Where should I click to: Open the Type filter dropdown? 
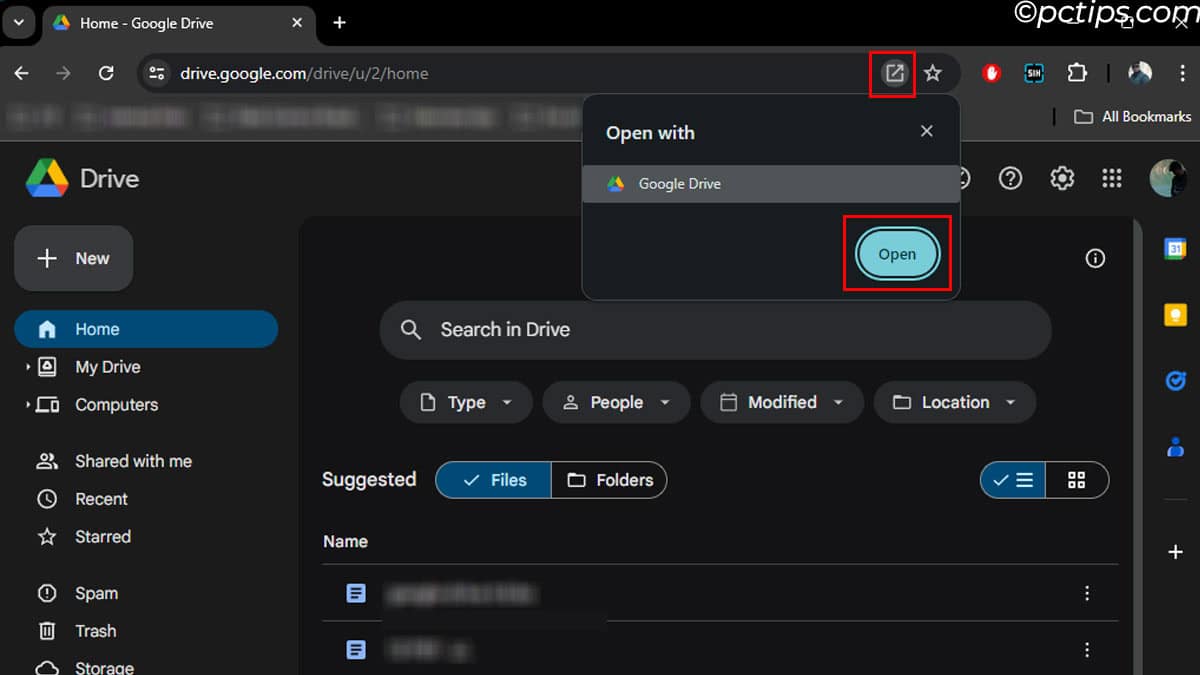(467, 402)
